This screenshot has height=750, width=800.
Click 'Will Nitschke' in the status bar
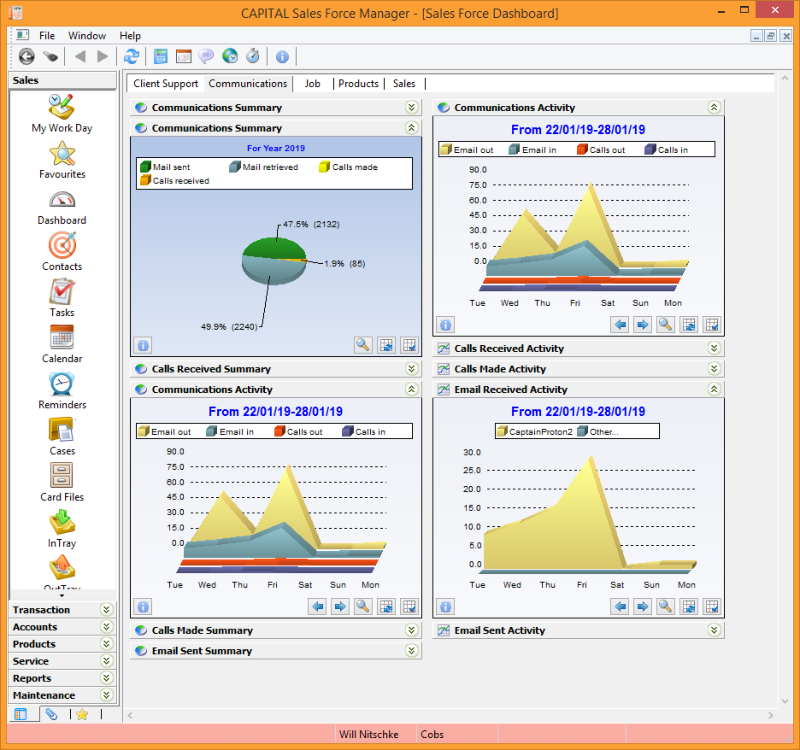coord(369,734)
